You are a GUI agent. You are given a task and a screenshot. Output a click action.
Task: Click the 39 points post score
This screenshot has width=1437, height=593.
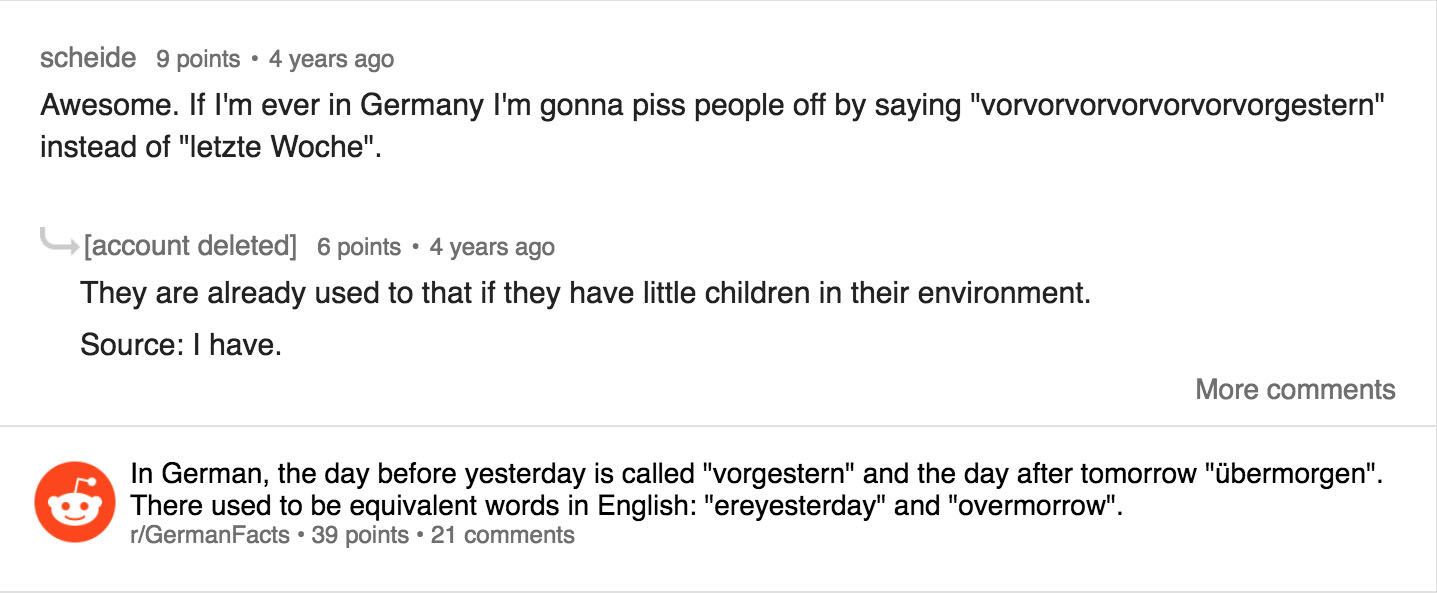(x=360, y=535)
